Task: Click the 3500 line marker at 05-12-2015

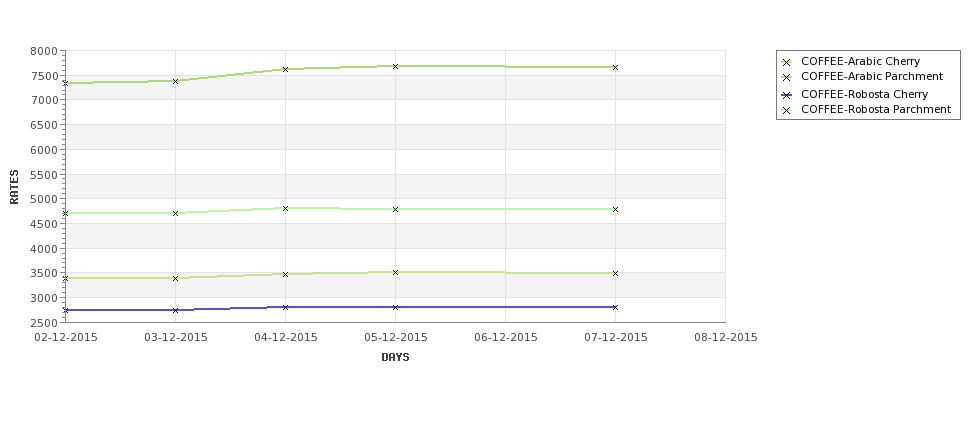Action: [x=395, y=272]
